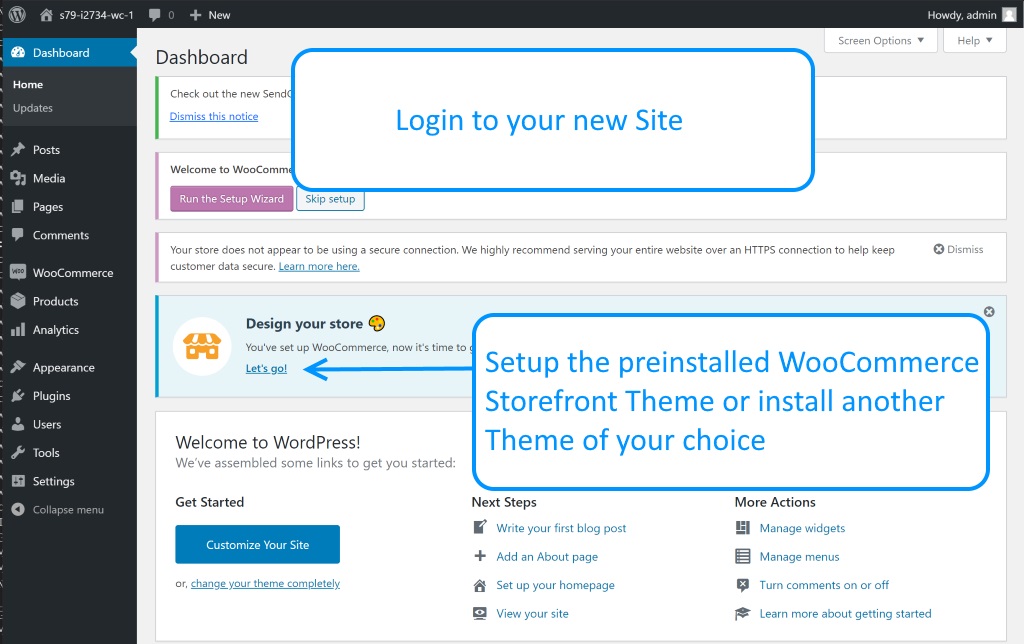Open the New content menu in admin bar
Screen dimensions: 1024x644
[x=210, y=14]
